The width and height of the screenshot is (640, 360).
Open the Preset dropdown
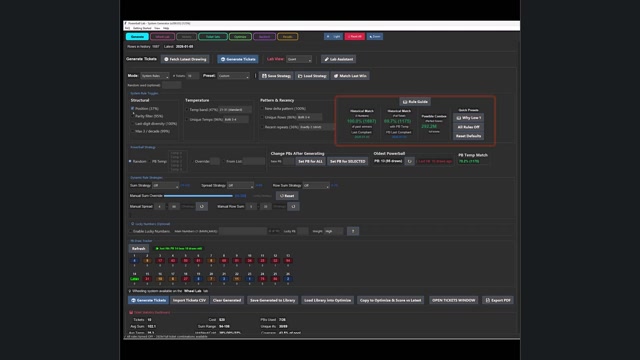tap(233, 76)
